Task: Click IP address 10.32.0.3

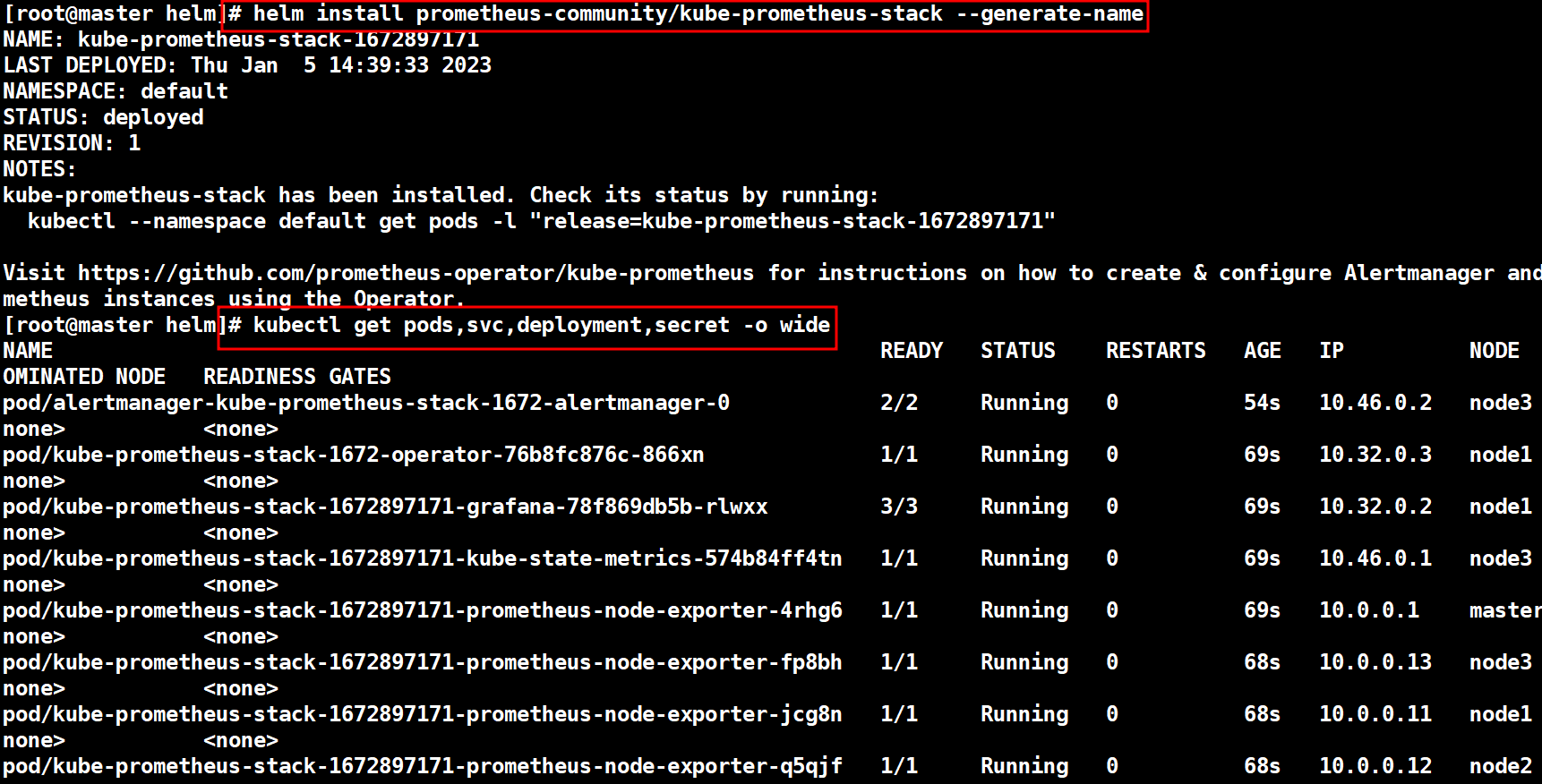Action: point(1375,455)
